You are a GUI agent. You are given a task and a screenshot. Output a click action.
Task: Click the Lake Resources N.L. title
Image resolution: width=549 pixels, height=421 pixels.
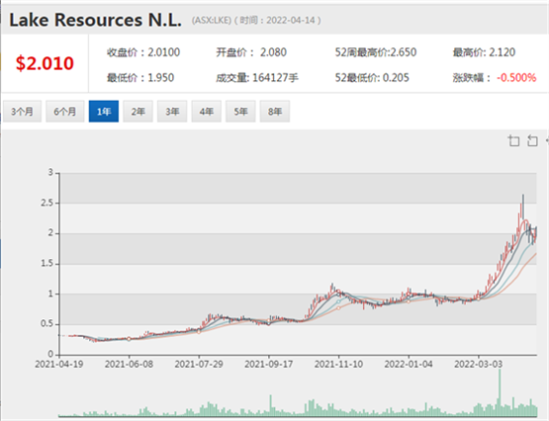pos(95,20)
